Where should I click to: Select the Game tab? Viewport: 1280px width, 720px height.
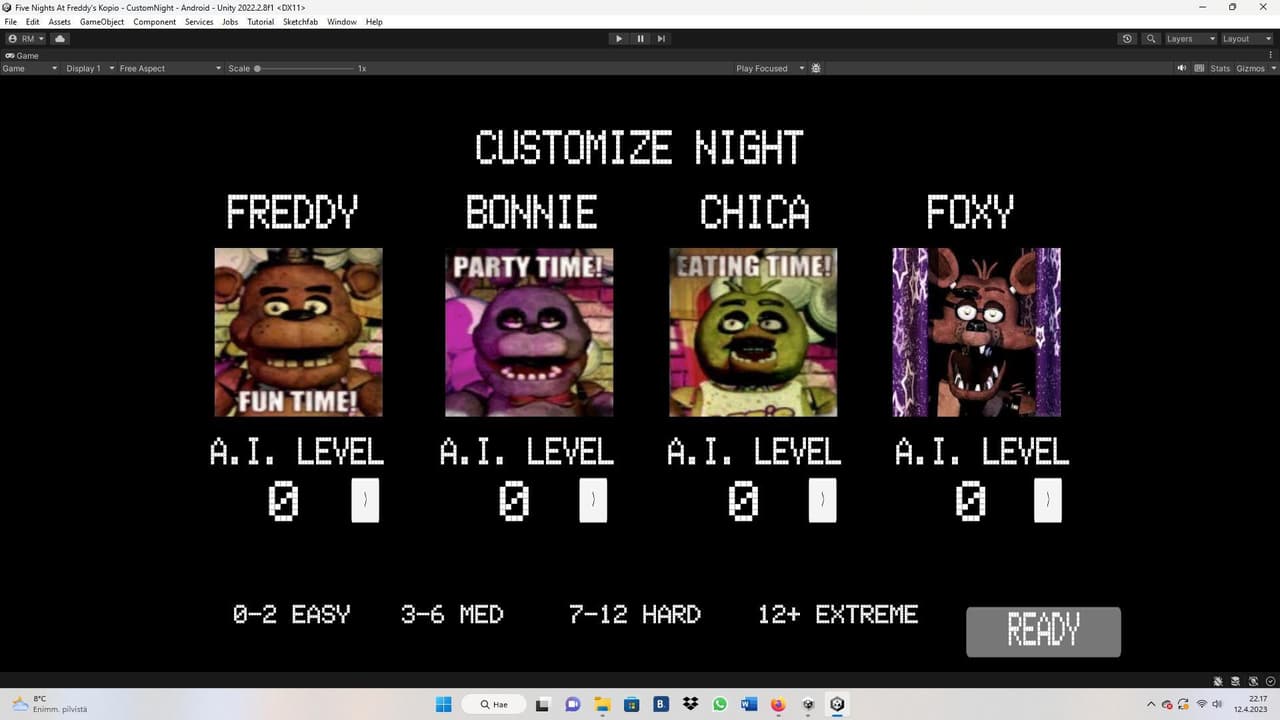(22, 55)
